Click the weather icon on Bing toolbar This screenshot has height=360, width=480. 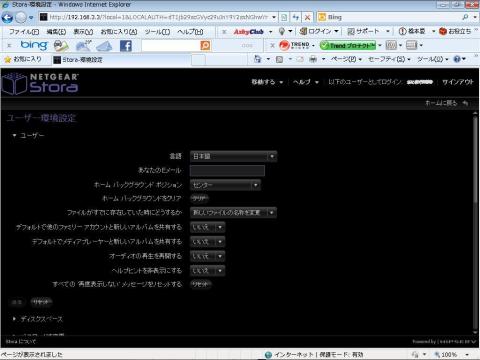pyautogui.click(x=83, y=45)
